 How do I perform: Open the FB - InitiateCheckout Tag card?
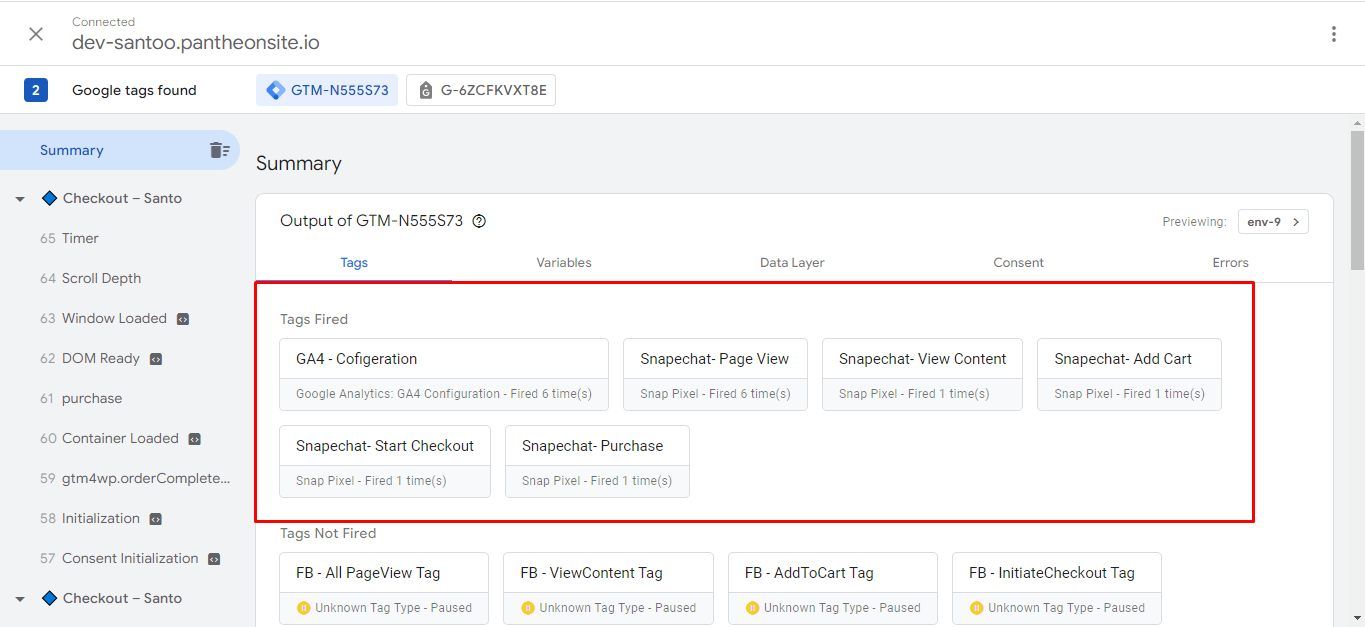point(1057,588)
